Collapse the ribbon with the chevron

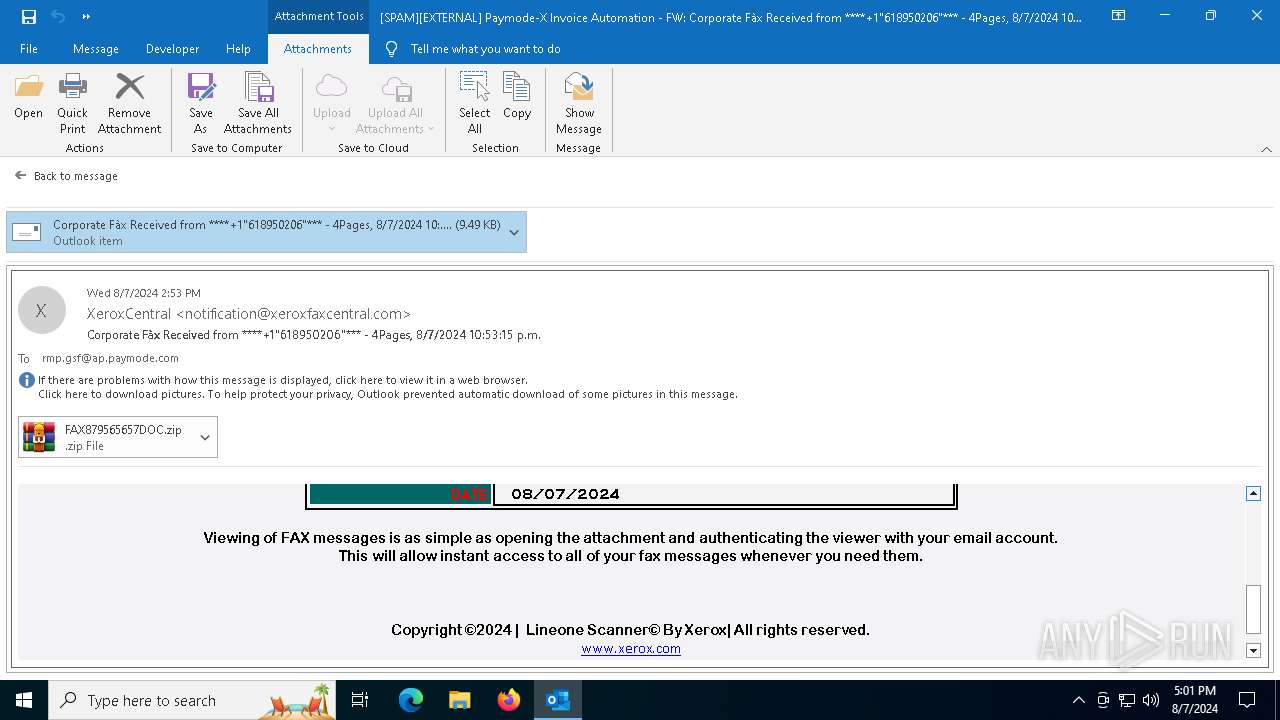click(1266, 149)
